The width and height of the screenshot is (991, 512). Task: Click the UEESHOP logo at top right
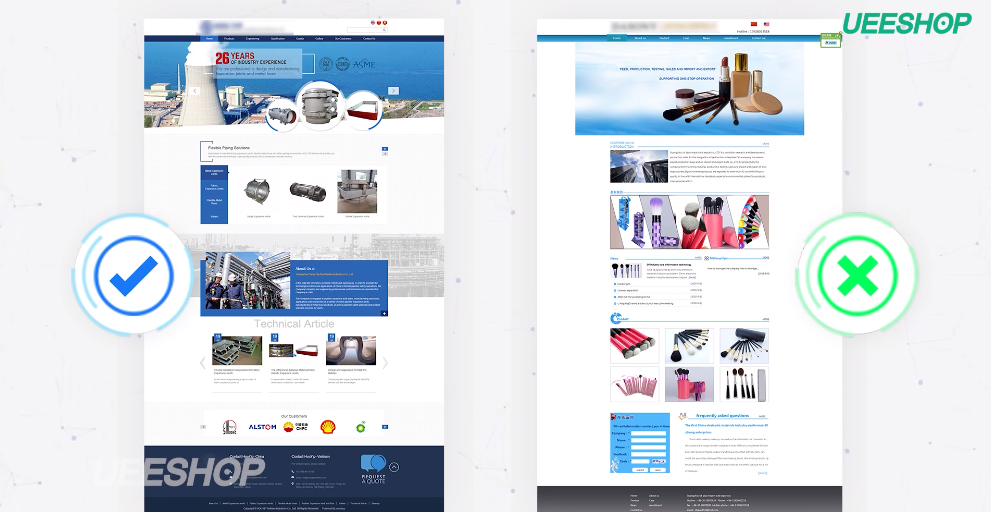tap(906, 22)
